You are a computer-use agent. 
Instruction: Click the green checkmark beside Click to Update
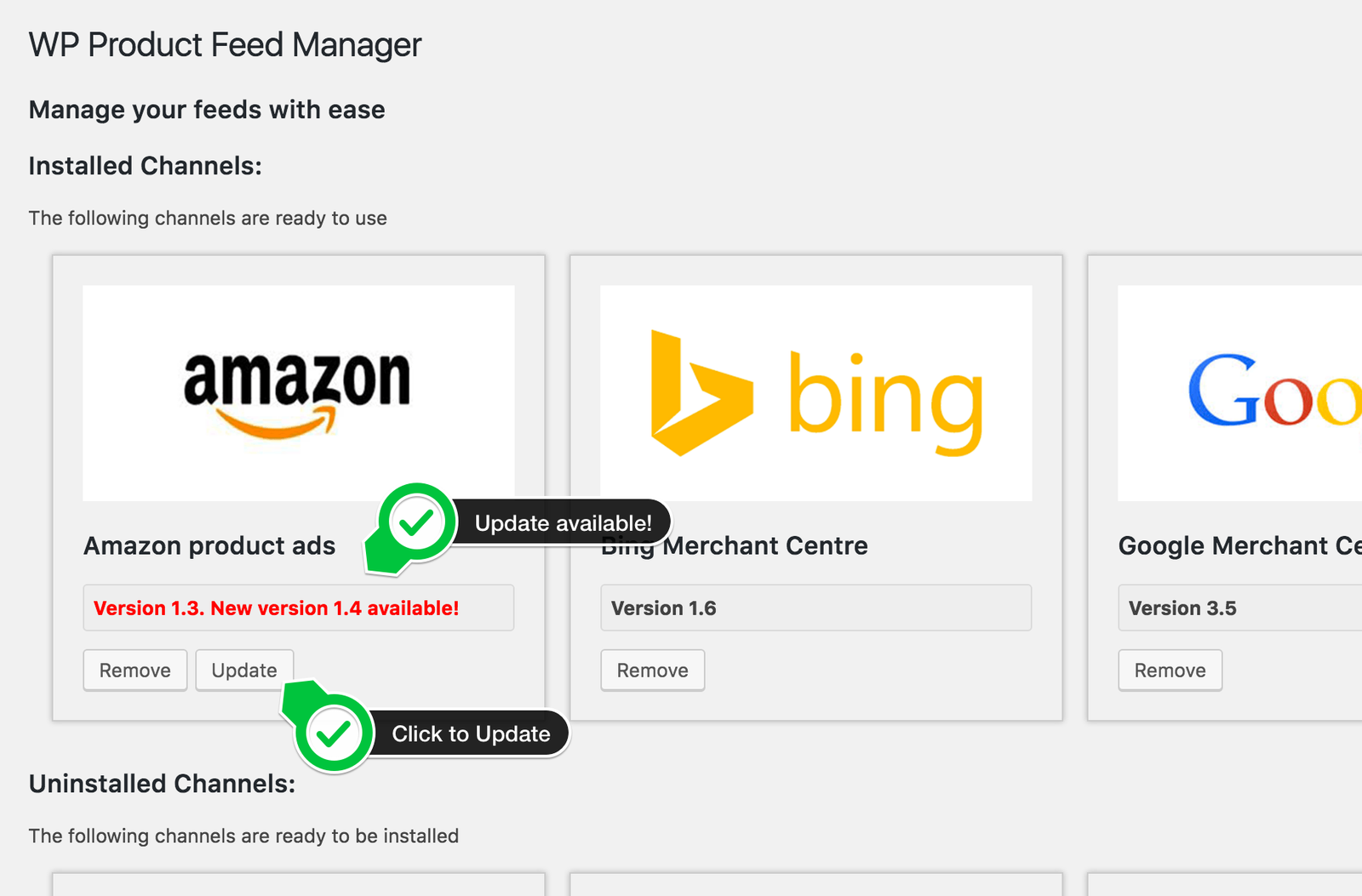tap(334, 733)
